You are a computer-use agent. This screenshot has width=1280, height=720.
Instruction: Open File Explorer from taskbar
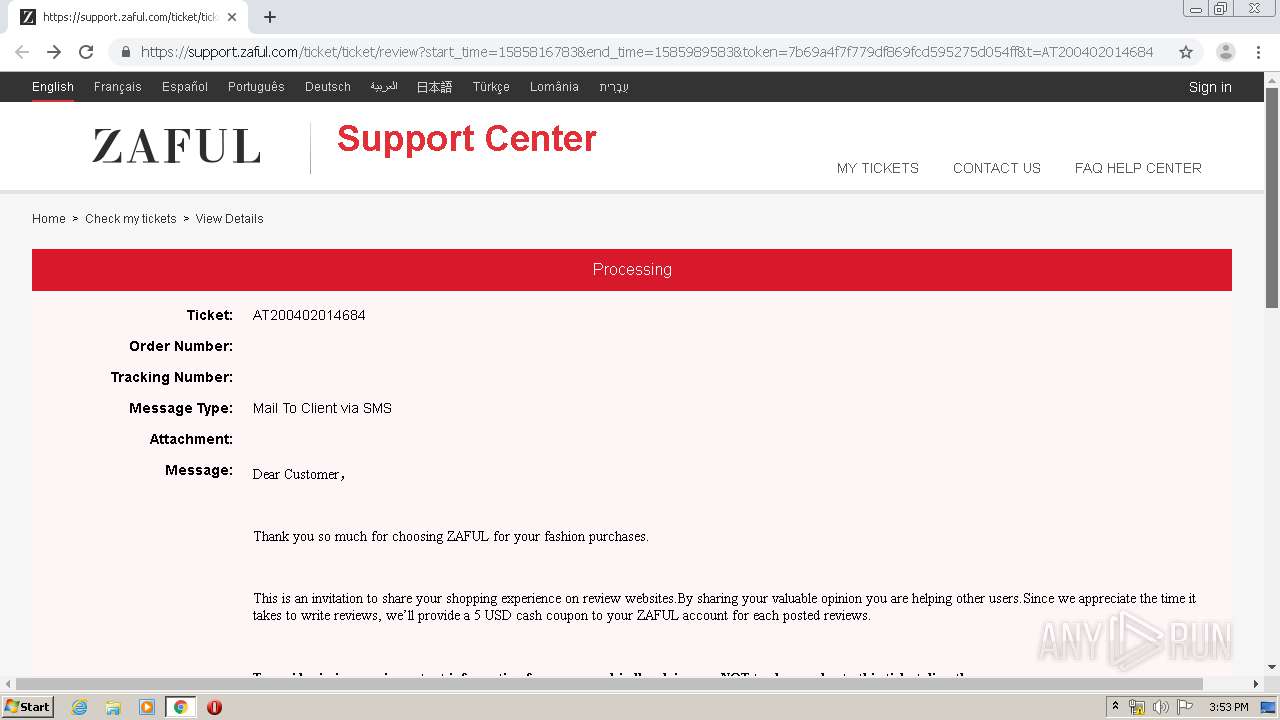click(x=113, y=707)
